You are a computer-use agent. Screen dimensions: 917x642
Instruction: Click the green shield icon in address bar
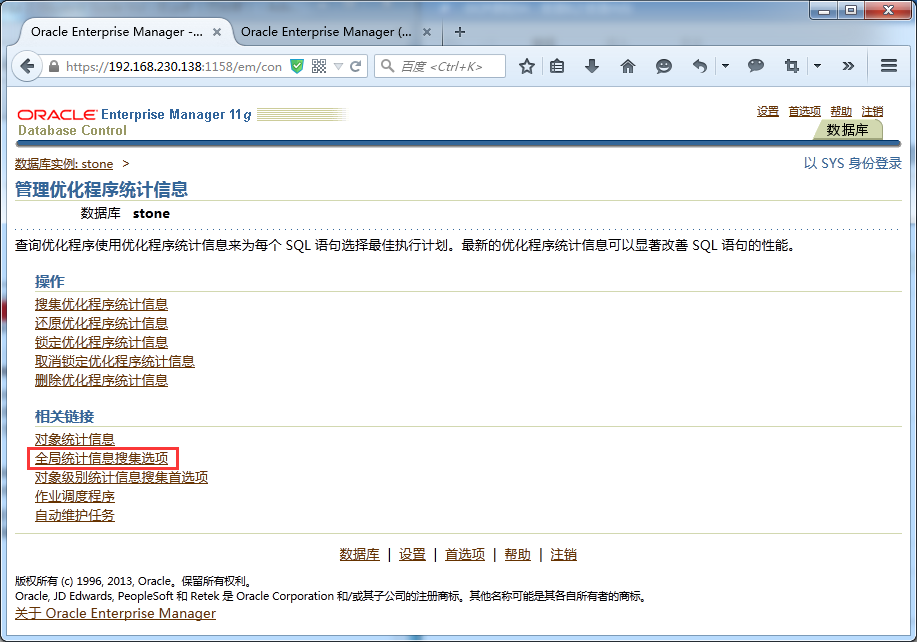(297, 67)
